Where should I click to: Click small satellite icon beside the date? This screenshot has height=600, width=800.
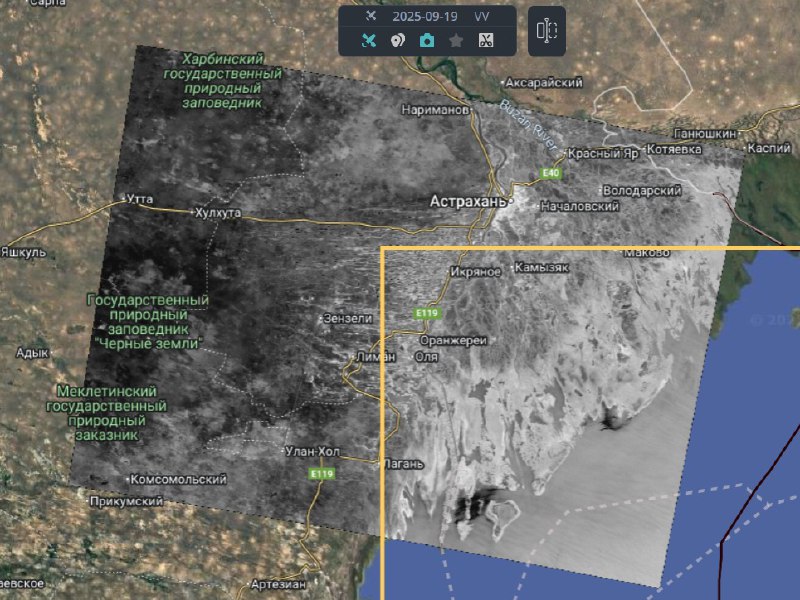coord(370,16)
